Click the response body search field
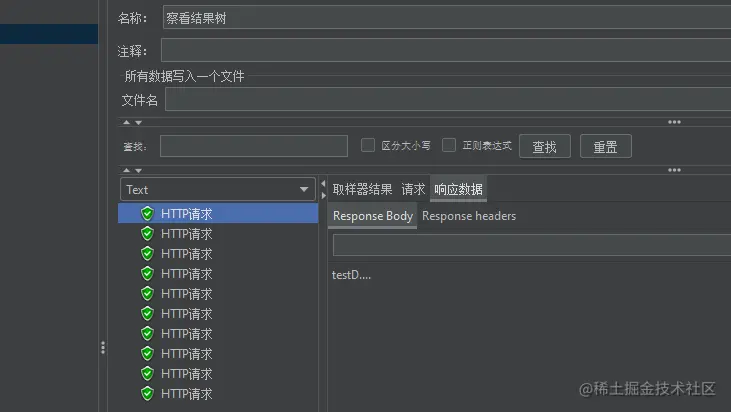The image size is (731, 412). pyautogui.click(x=531, y=245)
